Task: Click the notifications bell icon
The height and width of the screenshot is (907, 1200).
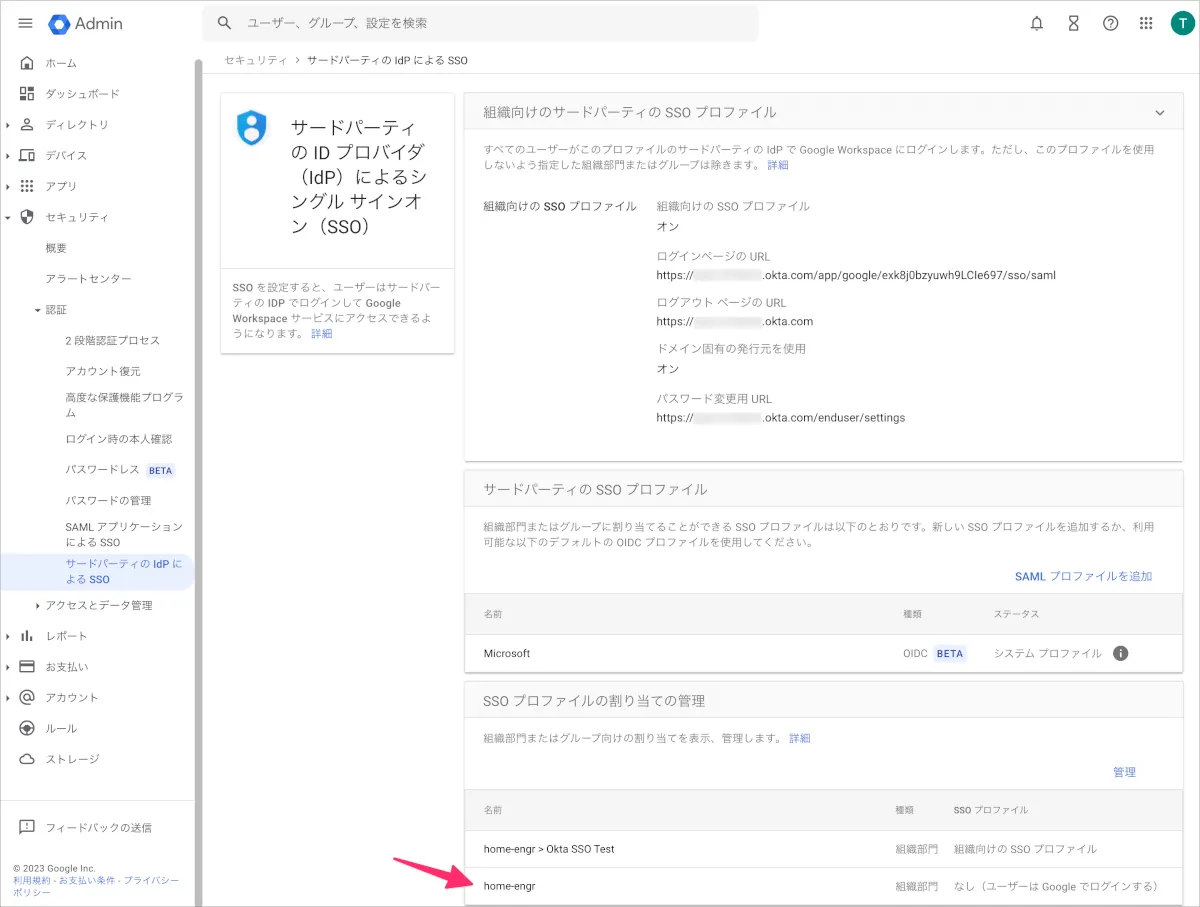Action: (x=1037, y=23)
